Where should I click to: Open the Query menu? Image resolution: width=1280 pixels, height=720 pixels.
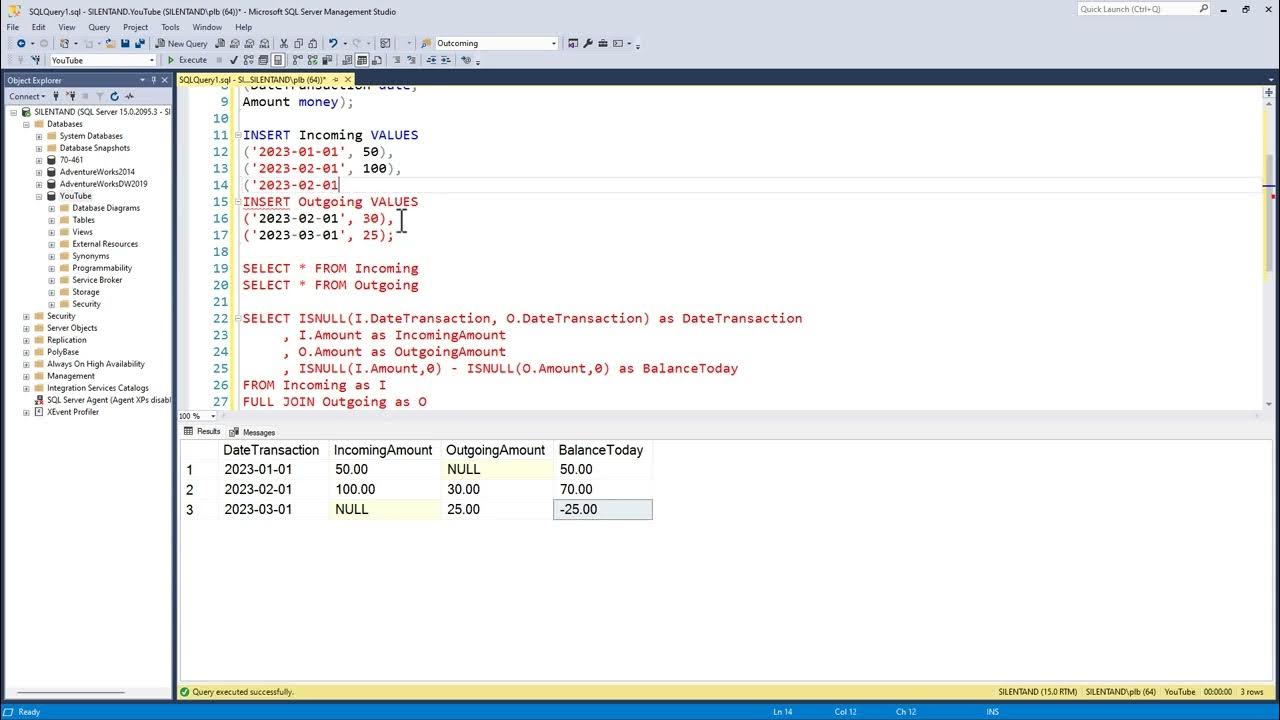tap(99, 27)
